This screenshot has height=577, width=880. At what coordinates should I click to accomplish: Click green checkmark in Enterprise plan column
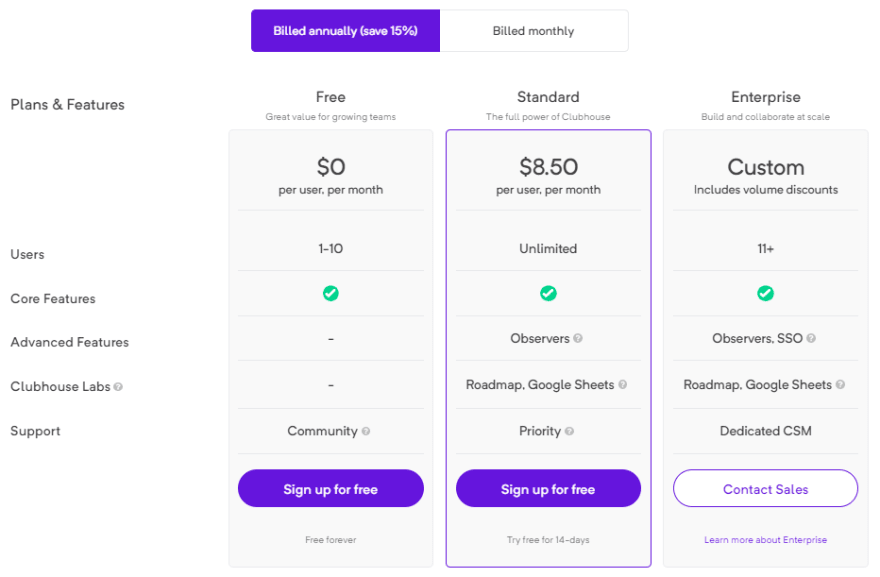[766, 293]
